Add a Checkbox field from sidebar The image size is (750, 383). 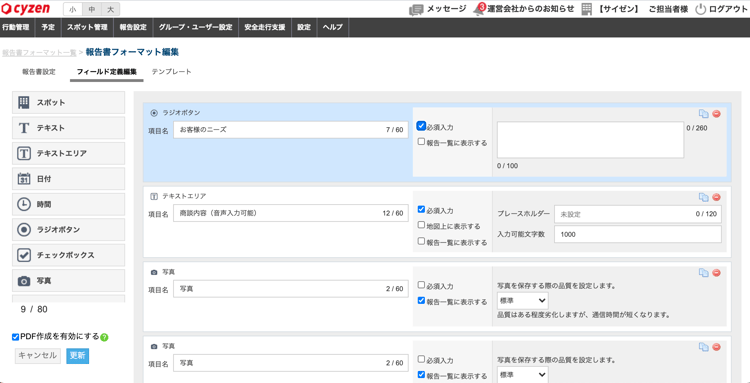click(68, 255)
